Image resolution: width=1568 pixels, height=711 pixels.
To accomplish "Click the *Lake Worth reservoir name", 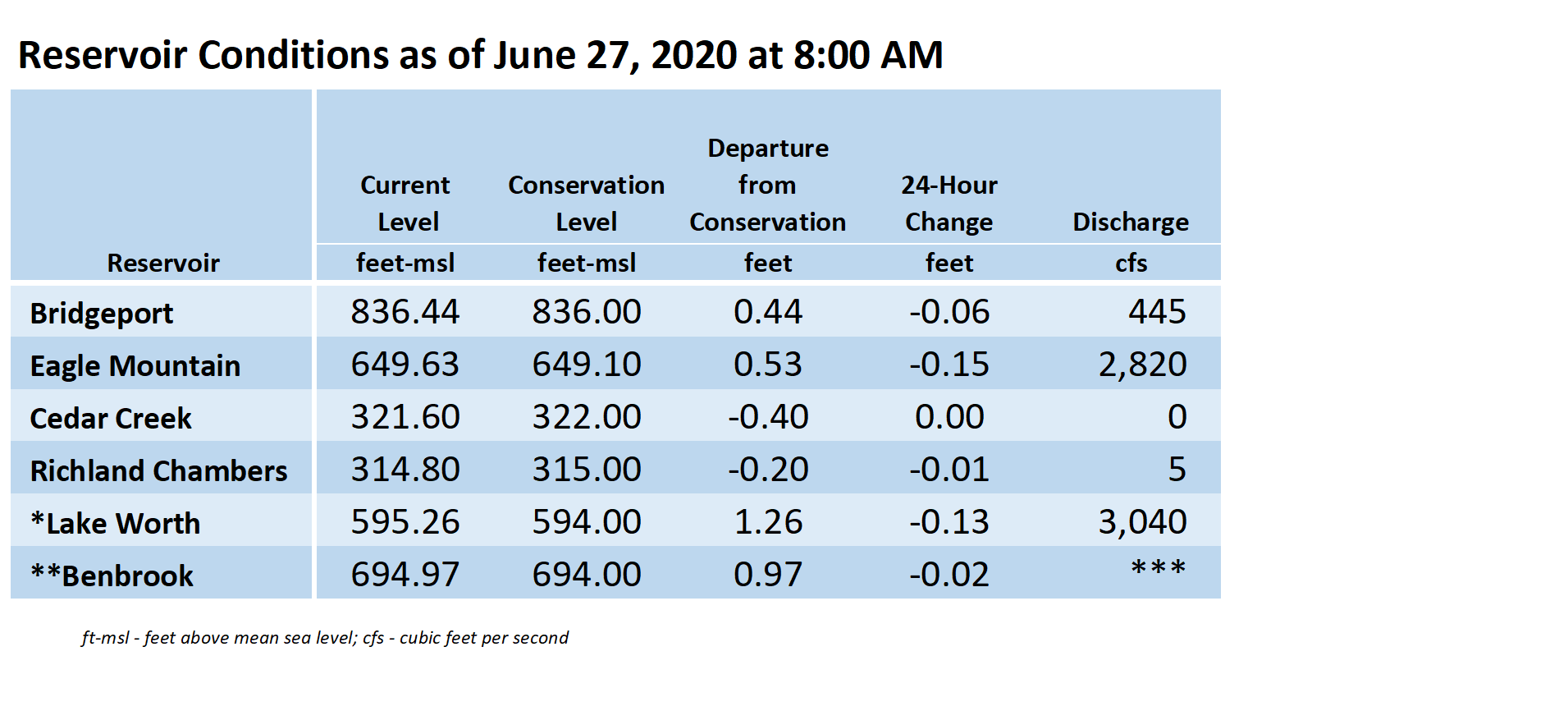I will pyautogui.click(x=115, y=524).
